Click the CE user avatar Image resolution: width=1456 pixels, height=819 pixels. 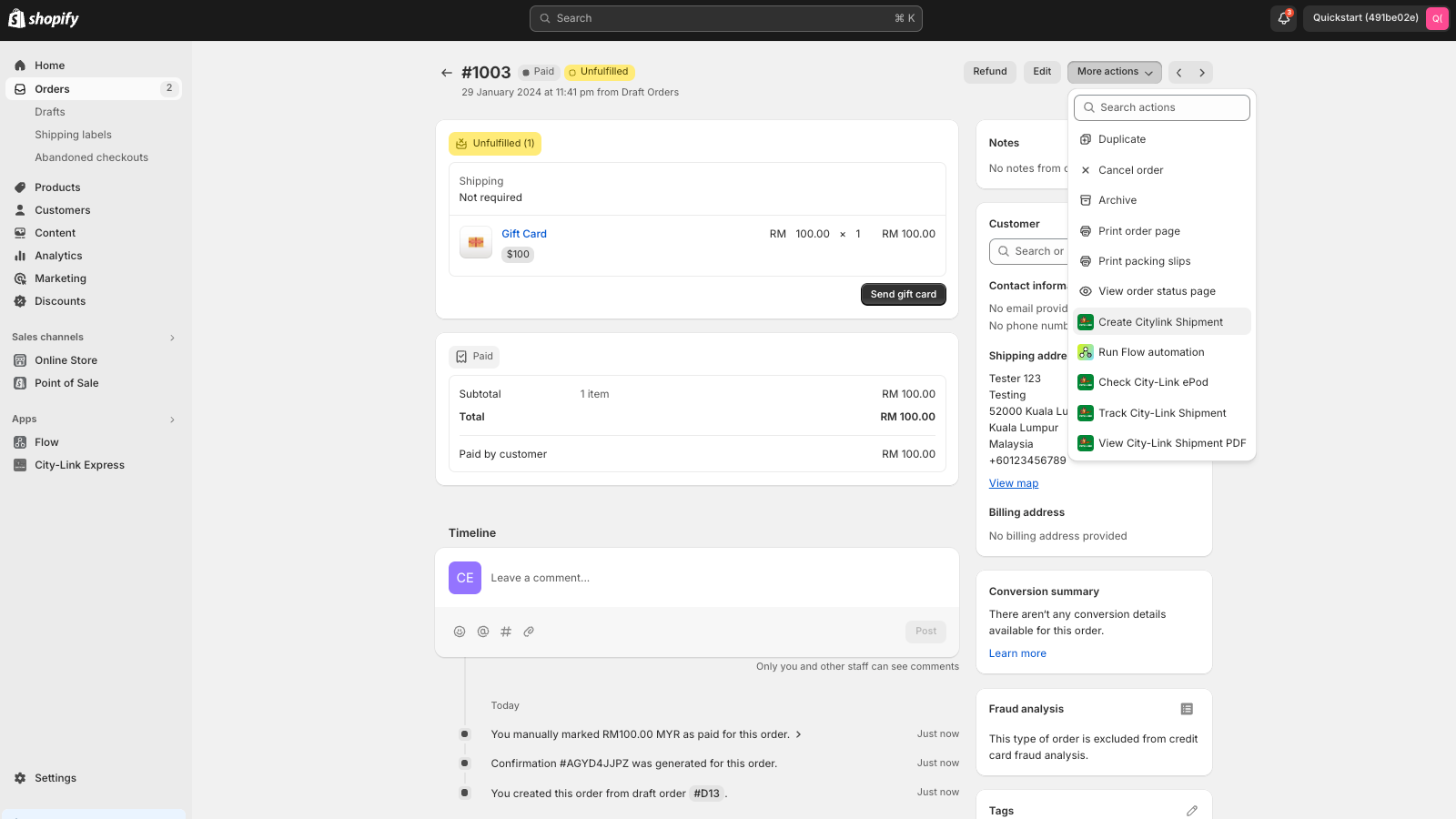click(x=465, y=578)
